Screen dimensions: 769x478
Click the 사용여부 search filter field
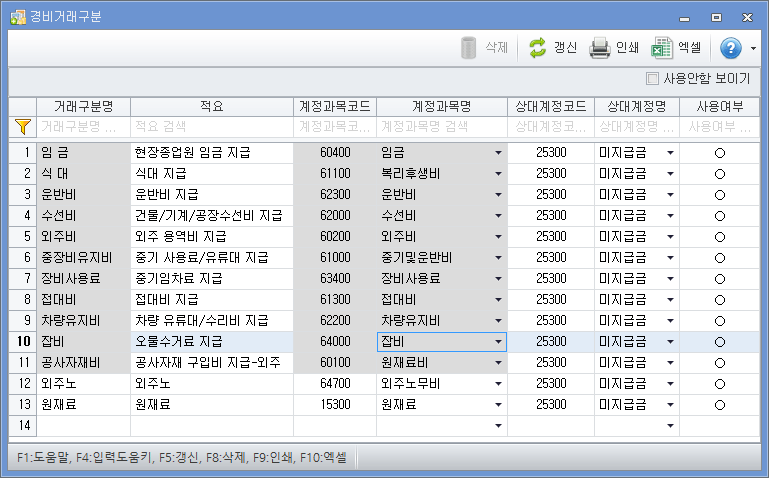719,127
